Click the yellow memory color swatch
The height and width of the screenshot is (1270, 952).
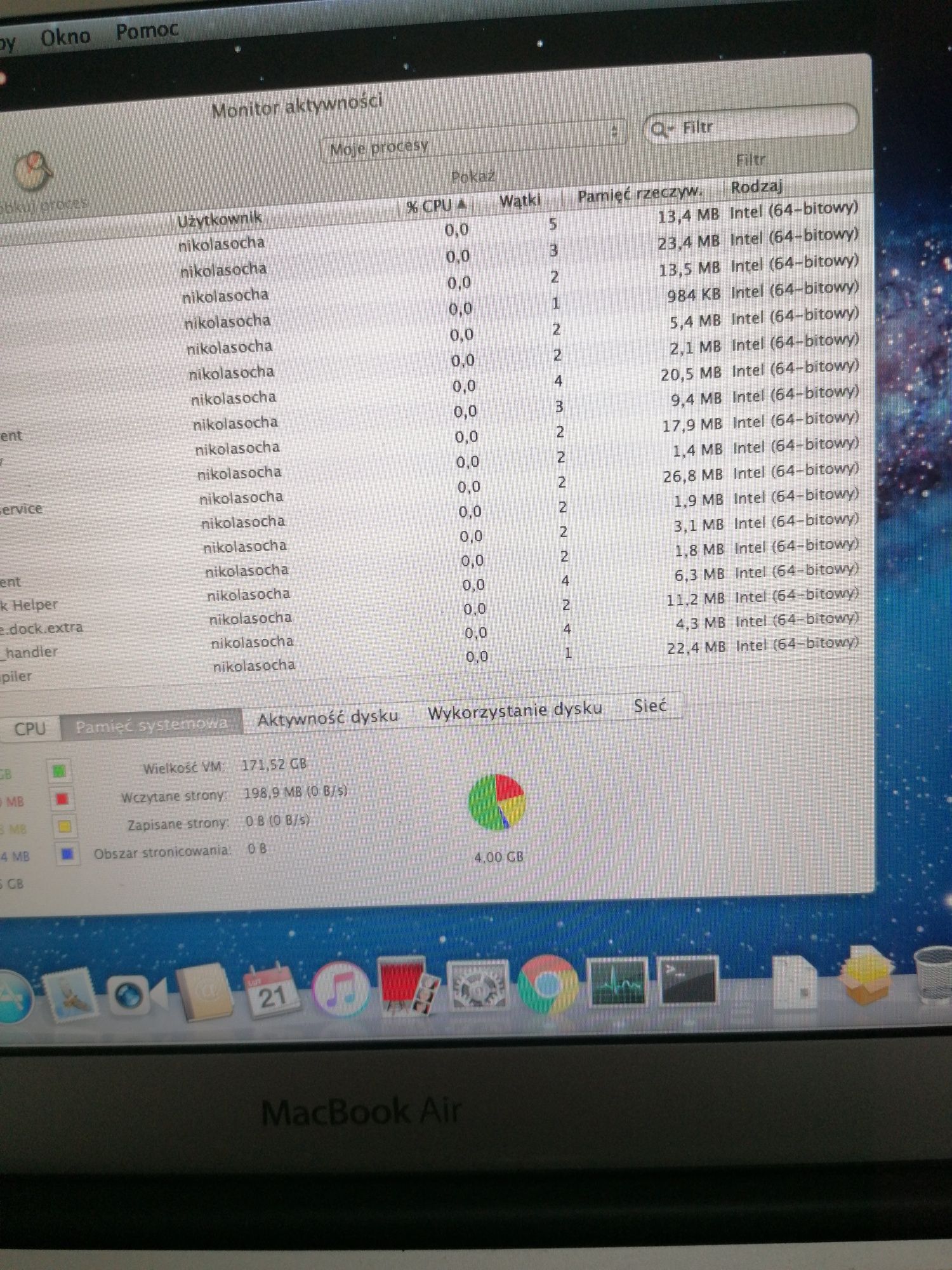(x=64, y=827)
